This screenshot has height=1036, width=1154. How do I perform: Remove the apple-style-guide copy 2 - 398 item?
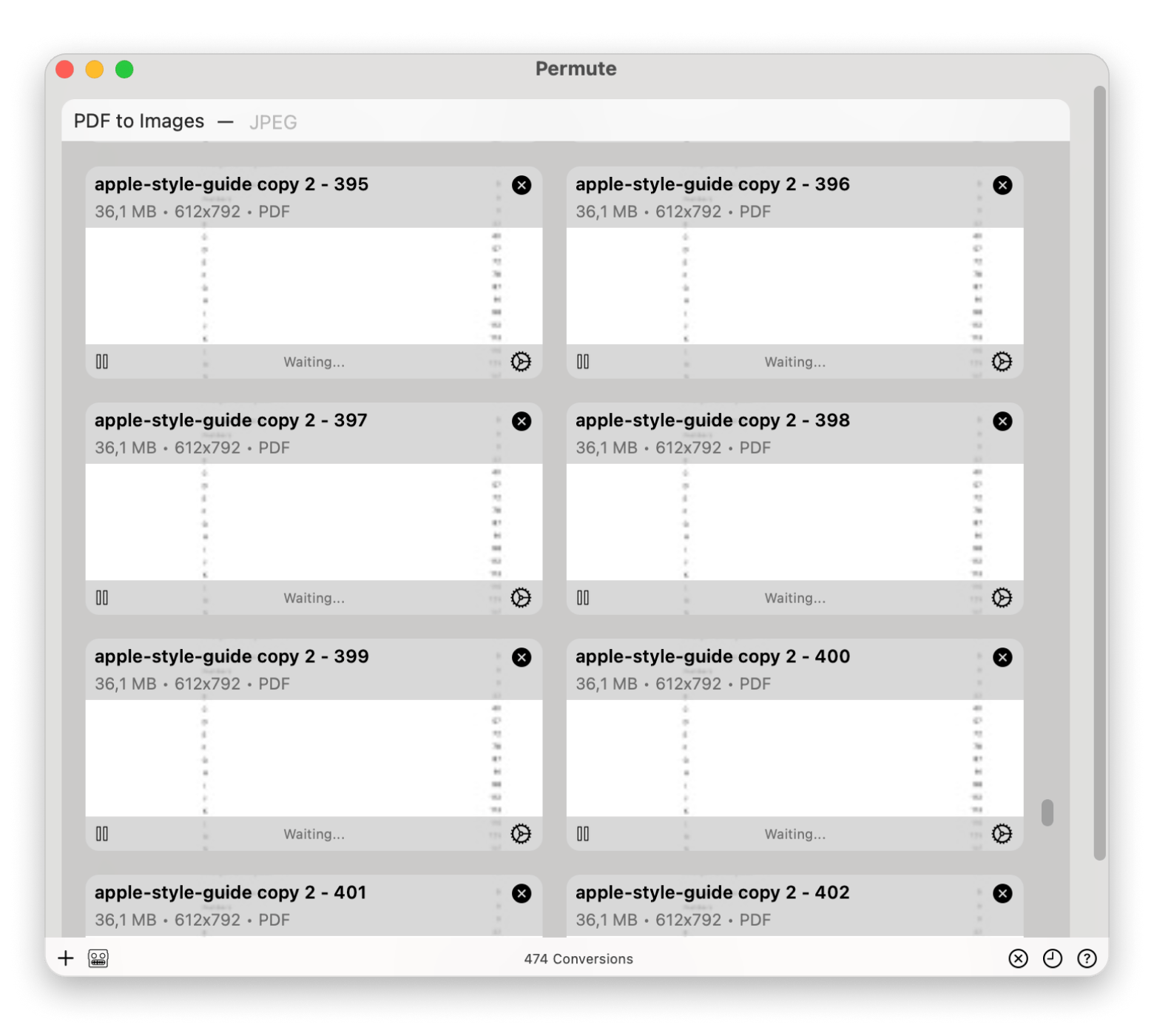pos(1002,421)
